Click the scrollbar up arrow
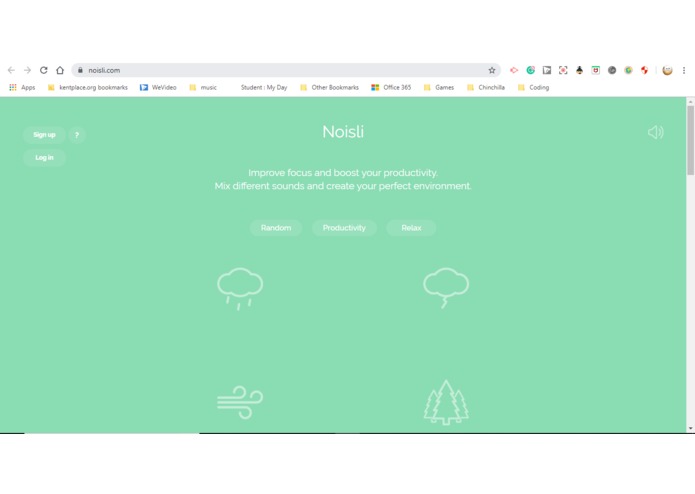This screenshot has height=494, width=695. coord(691,101)
